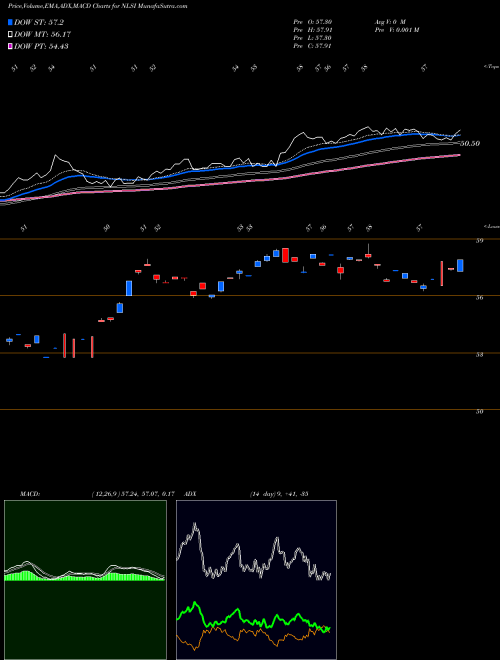Click the 'Avg V: 0 M' value
The width and height of the screenshot is (500, 660).
(x=389, y=21)
